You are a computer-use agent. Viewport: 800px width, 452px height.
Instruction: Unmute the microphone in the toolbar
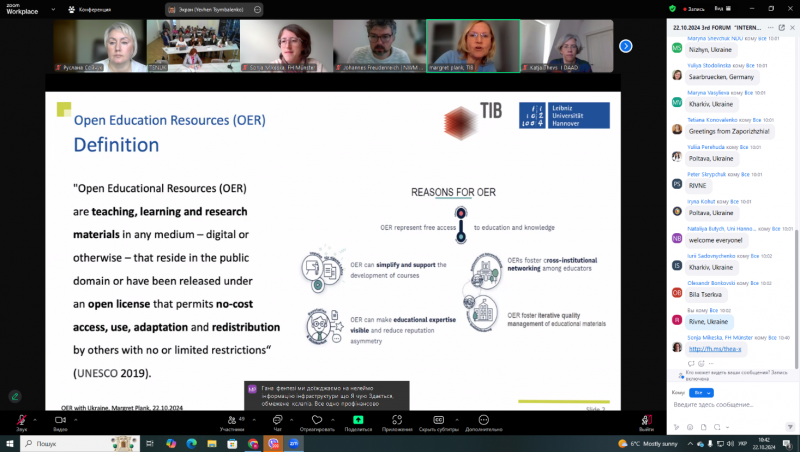coord(21,420)
